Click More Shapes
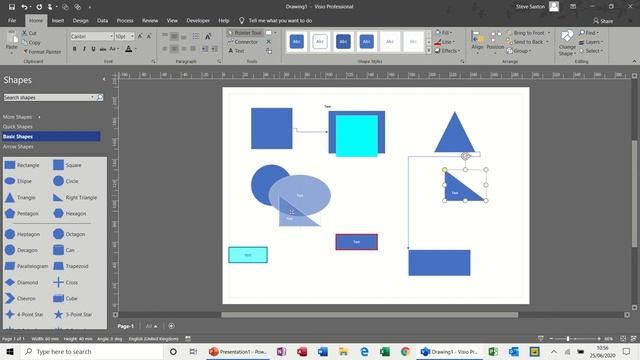The width and height of the screenshot is (640, 360). coord(17,117)
